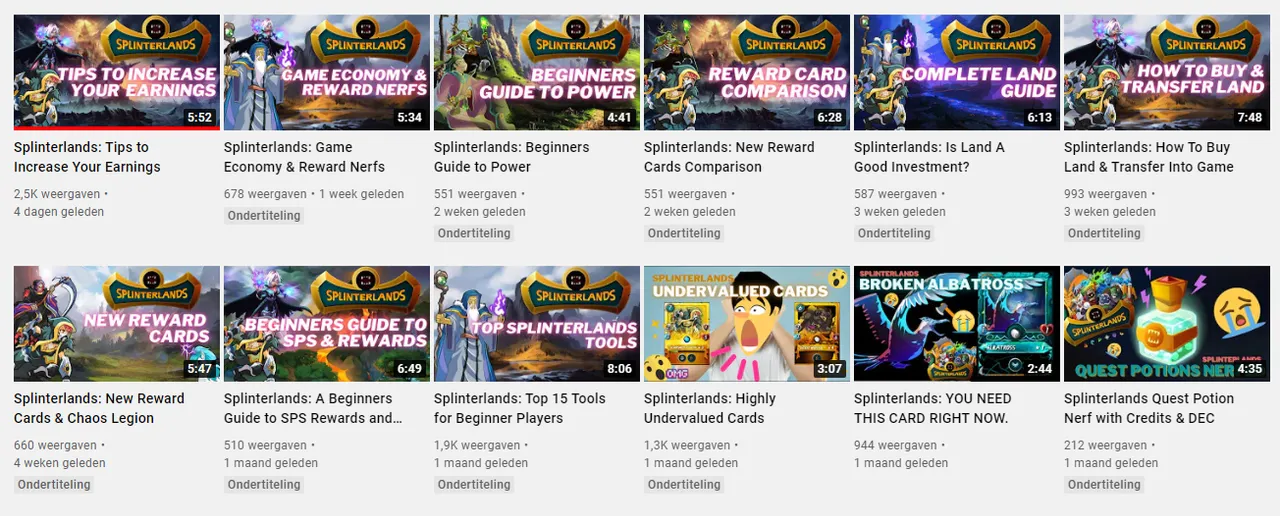The image size is (1280, 516).
Task: Open the 'Broken Albatross' video thumbnail
Action: pyautogui.click(x=957, y=324)
